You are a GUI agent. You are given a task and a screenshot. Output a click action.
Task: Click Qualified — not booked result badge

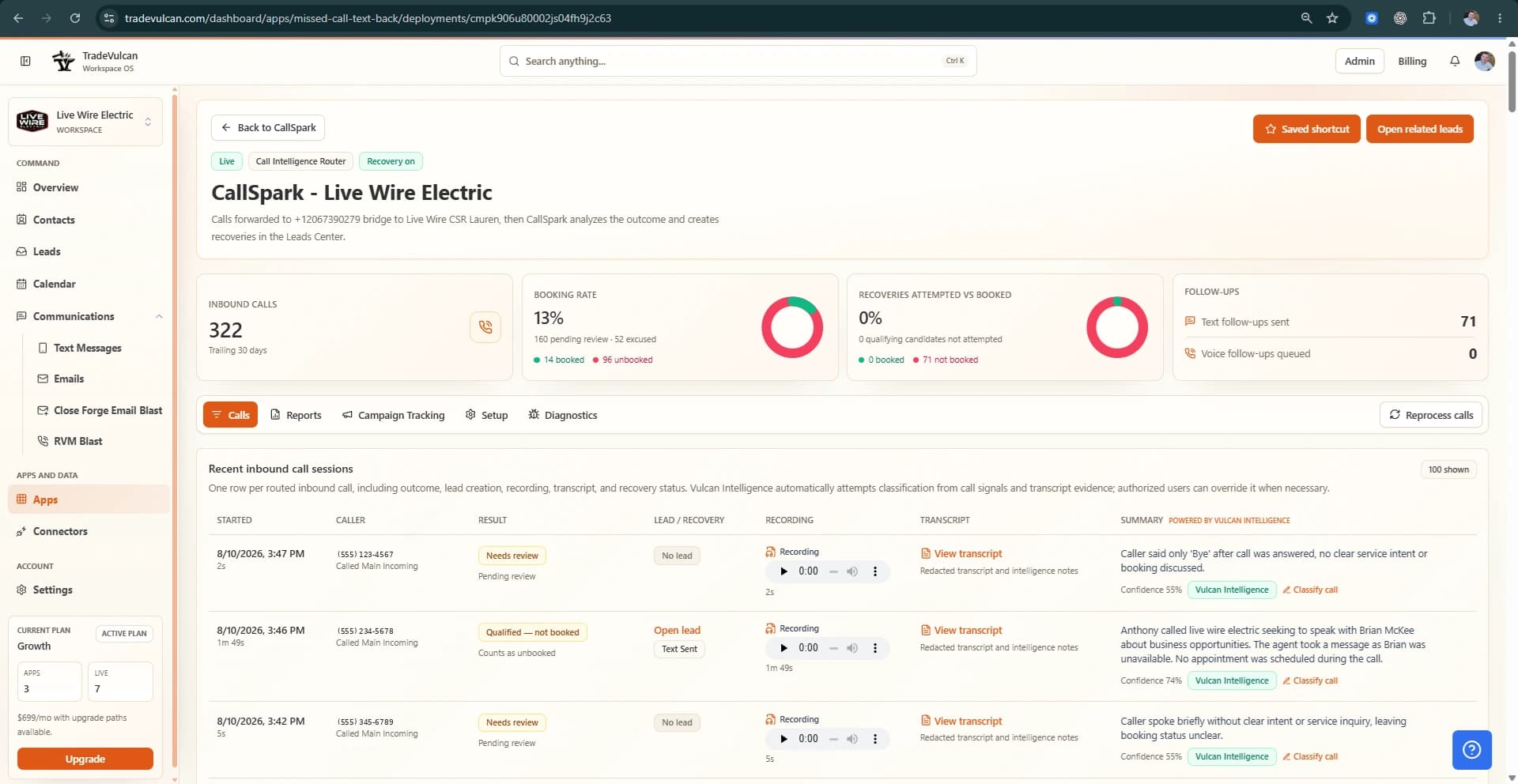tap(532, 632)
